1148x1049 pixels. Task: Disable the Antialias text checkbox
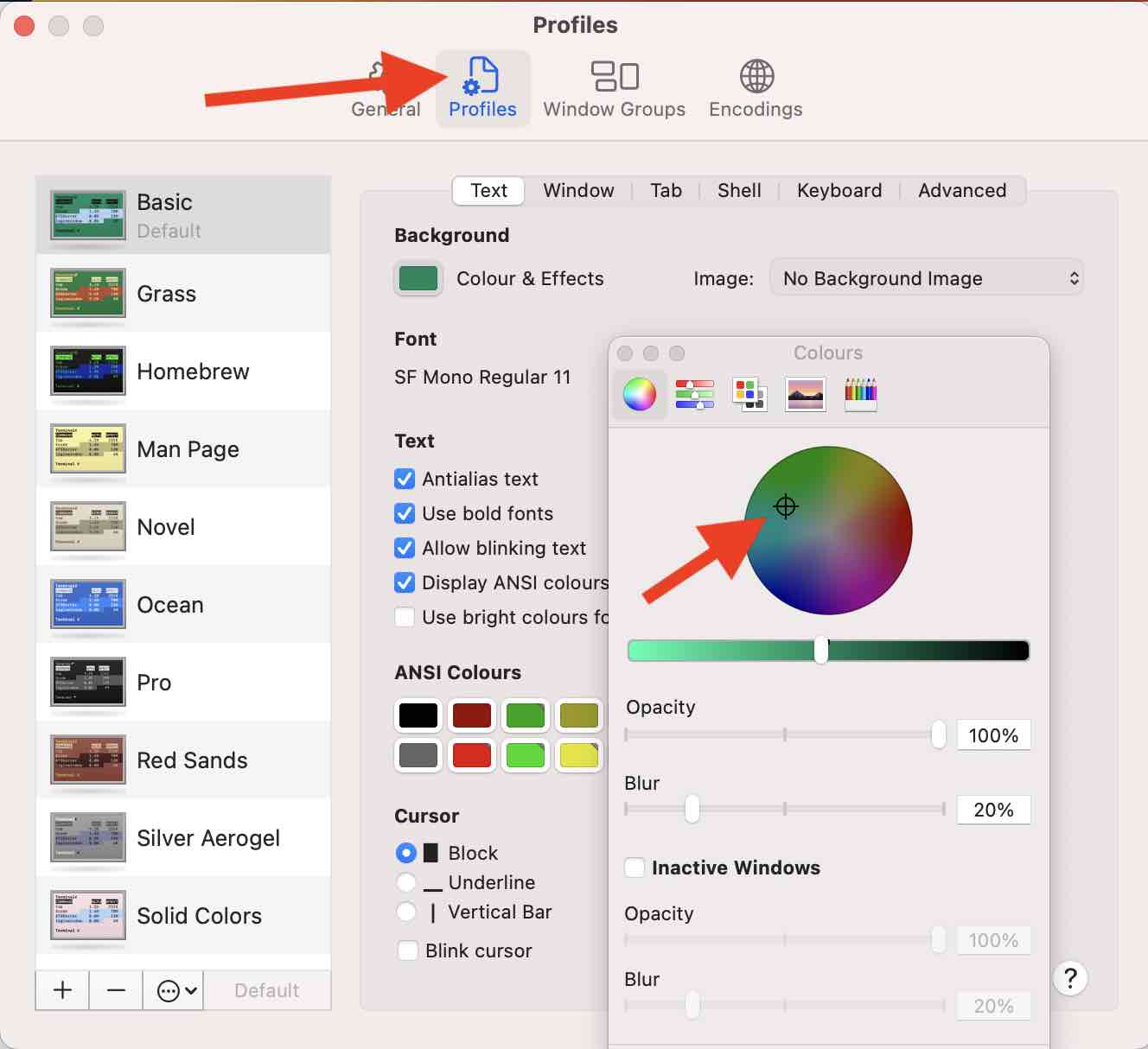404,479
